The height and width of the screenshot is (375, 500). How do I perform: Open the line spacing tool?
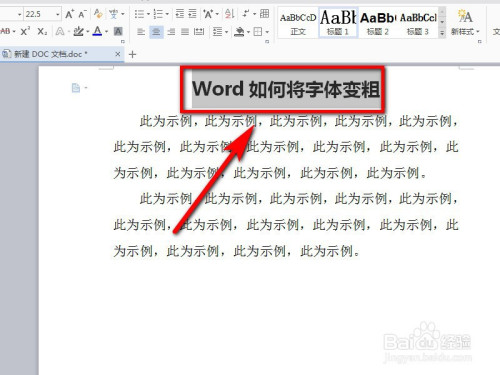pos(218,32)
